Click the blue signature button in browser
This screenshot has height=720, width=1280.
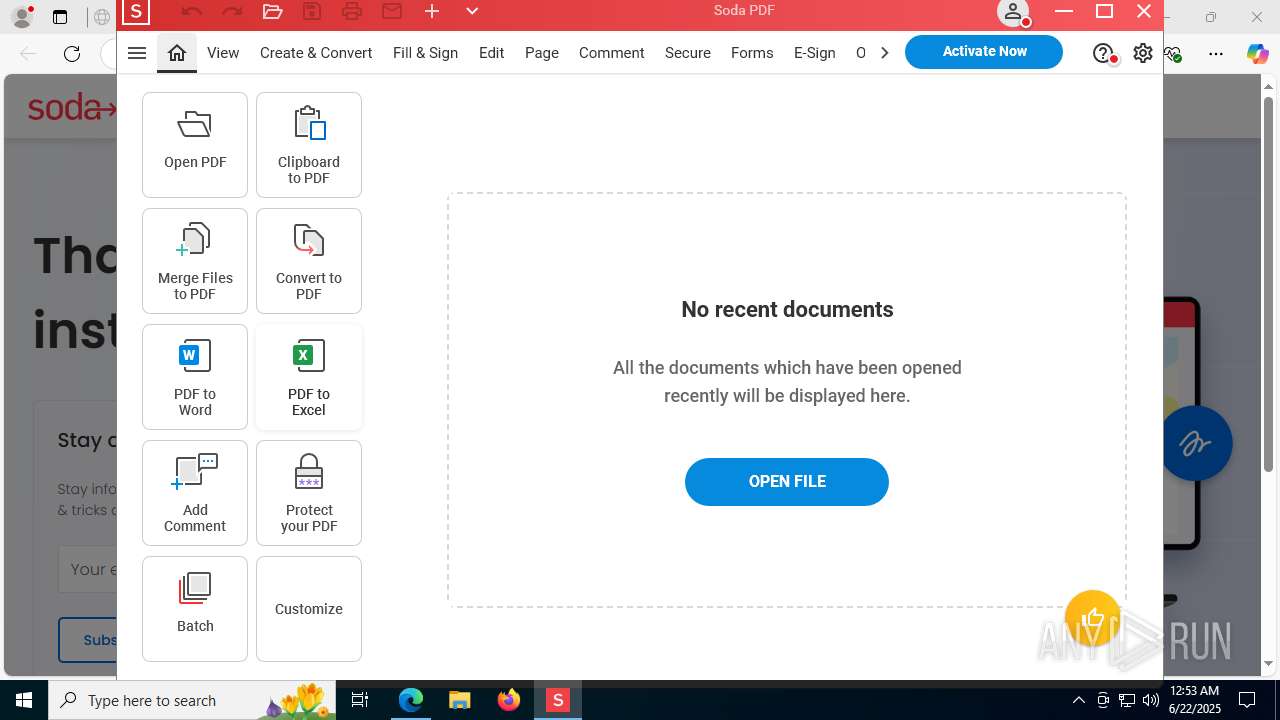[1197, 443]
